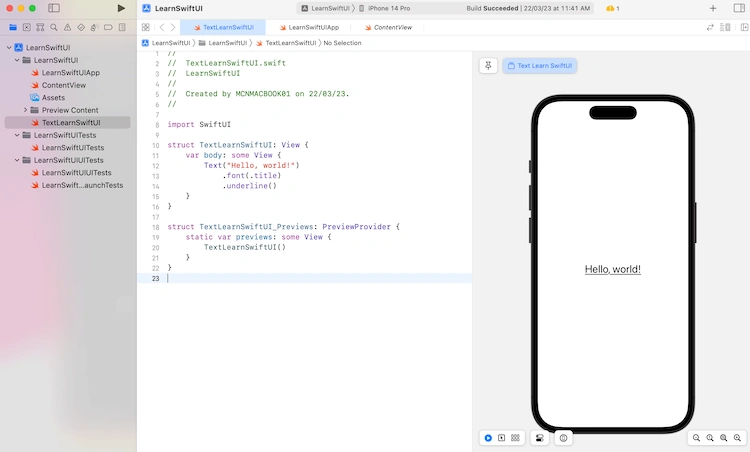Run the project with the play button
Screen dimensions: 750x452
121,8
